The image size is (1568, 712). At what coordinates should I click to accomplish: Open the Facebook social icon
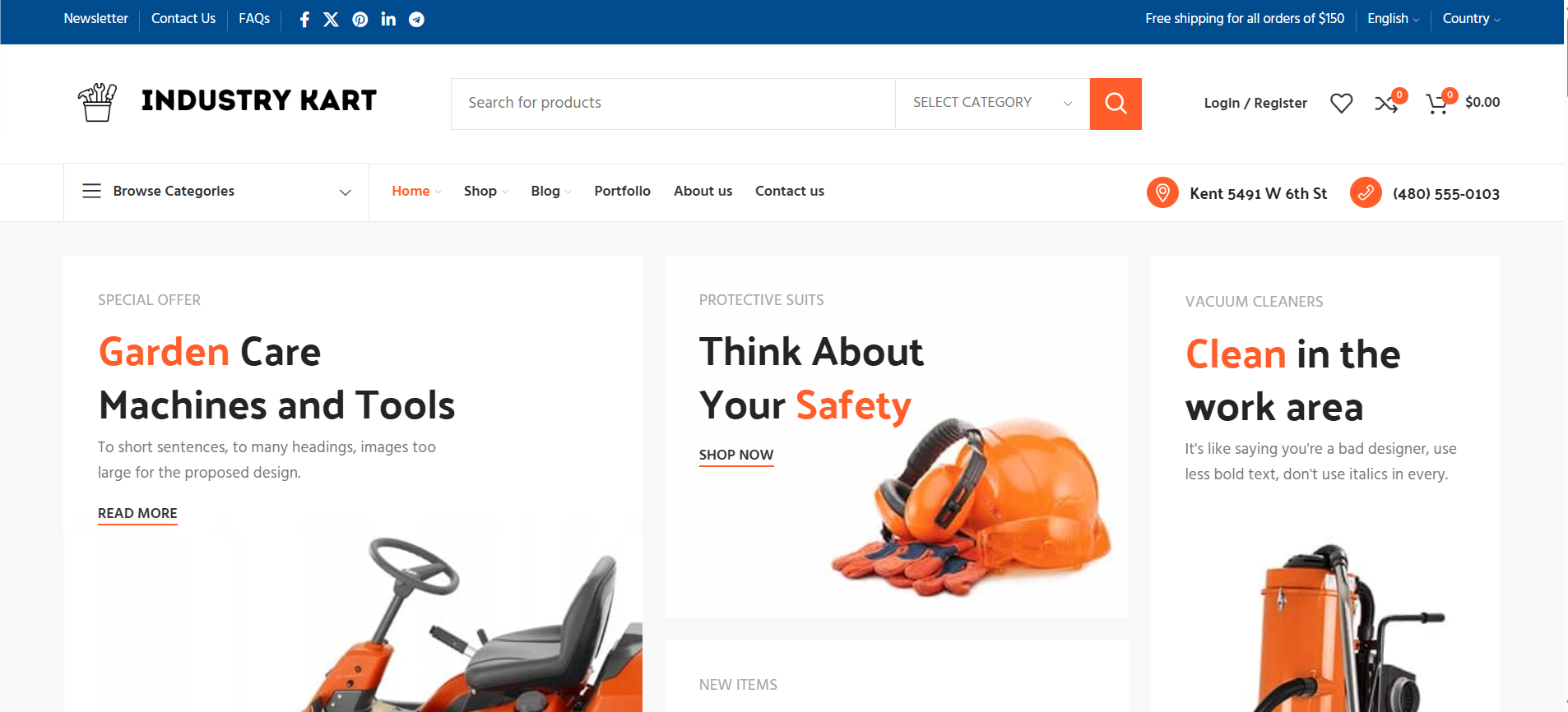pos(304,20)
